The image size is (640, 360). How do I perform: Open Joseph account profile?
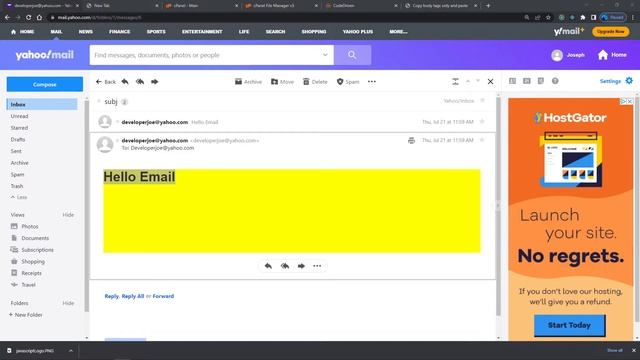[568, 55]
